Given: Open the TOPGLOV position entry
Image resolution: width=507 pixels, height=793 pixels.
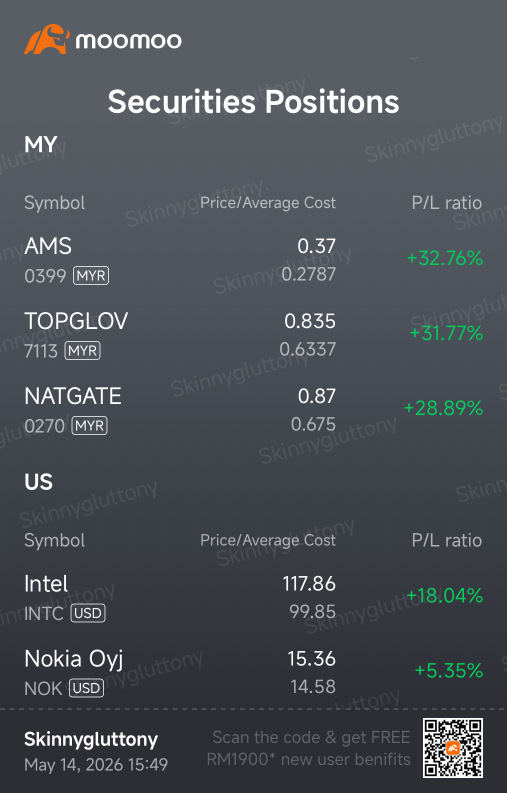Looking at the screenshot, I should tap(254, 335).
